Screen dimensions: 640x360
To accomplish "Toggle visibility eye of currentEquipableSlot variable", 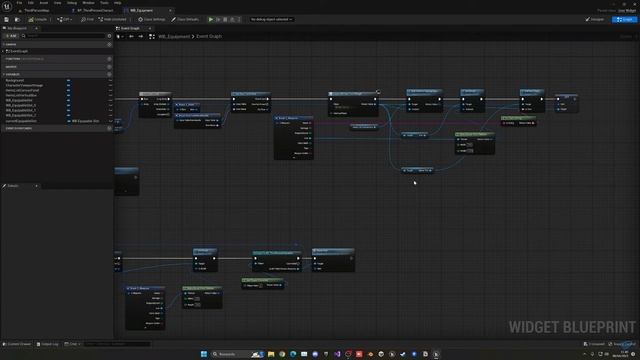I will [x=110, y=121].
